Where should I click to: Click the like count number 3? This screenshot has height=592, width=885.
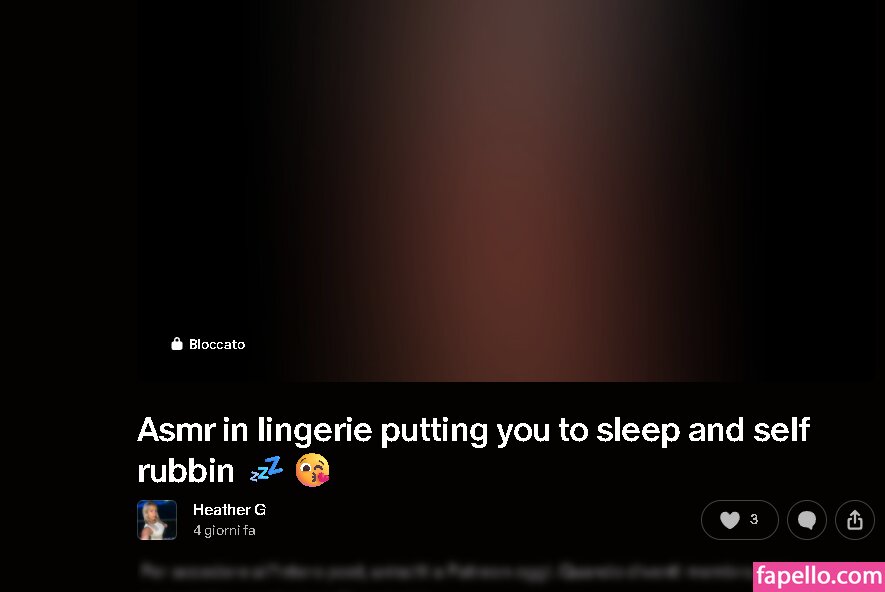click(x=753, y=519)
